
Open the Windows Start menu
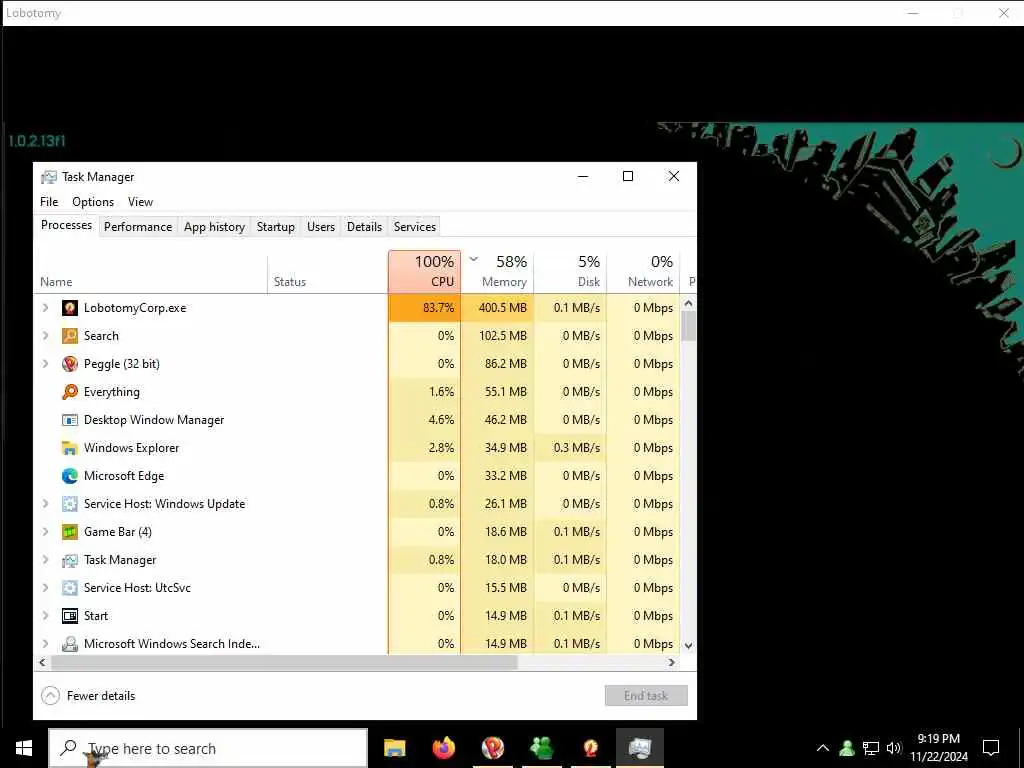pos(24,748)
